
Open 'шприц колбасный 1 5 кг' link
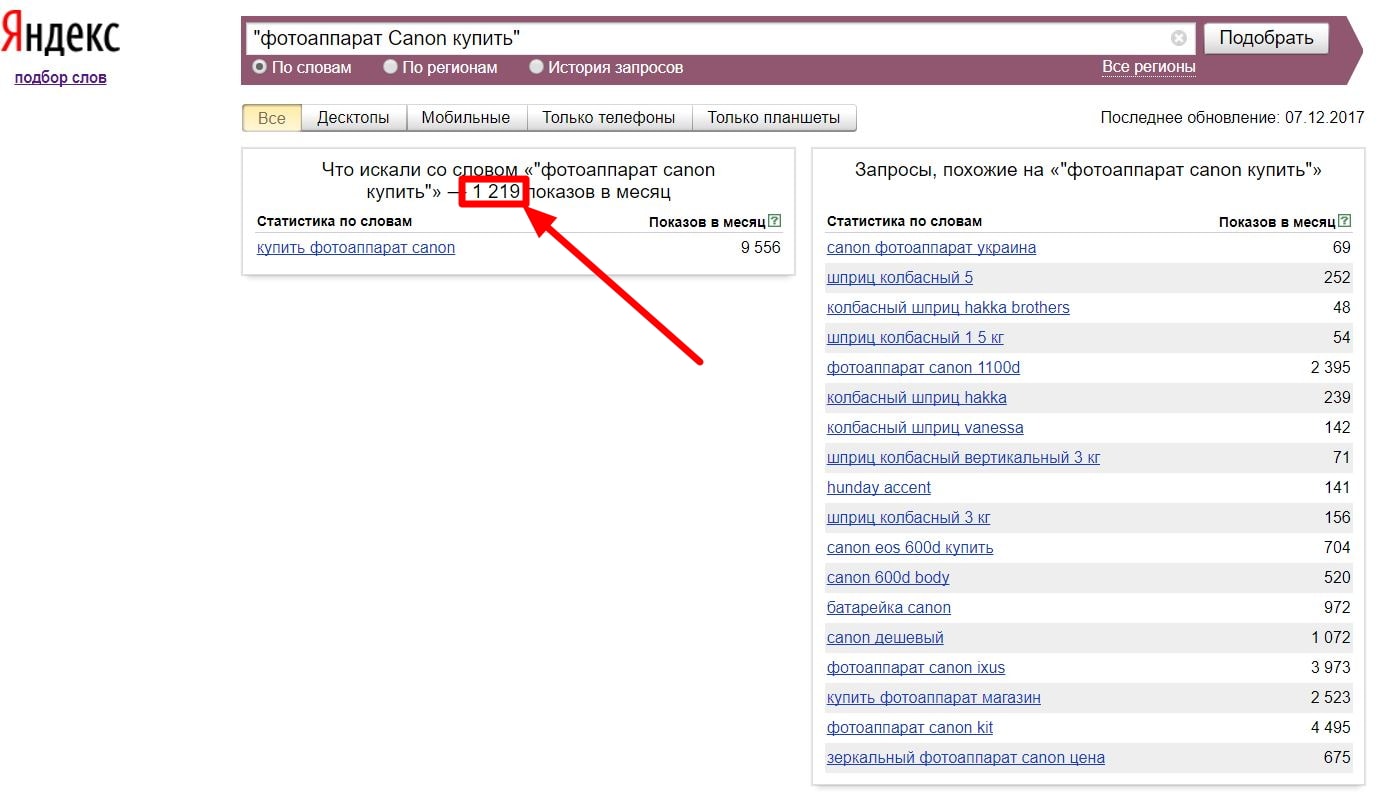pos(915,337)
